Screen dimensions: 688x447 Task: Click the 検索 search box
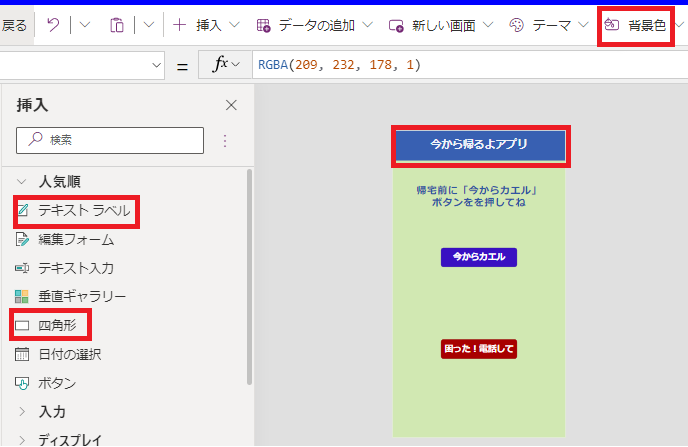tap(110, 140)
